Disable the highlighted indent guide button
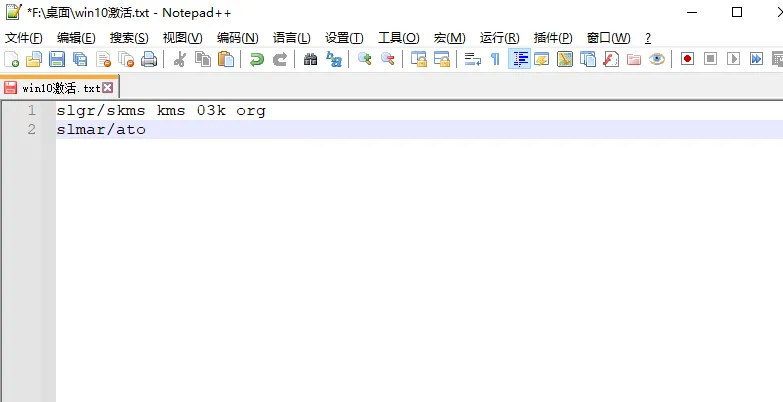This screenshot has width=783, height=402. (519, 59)
